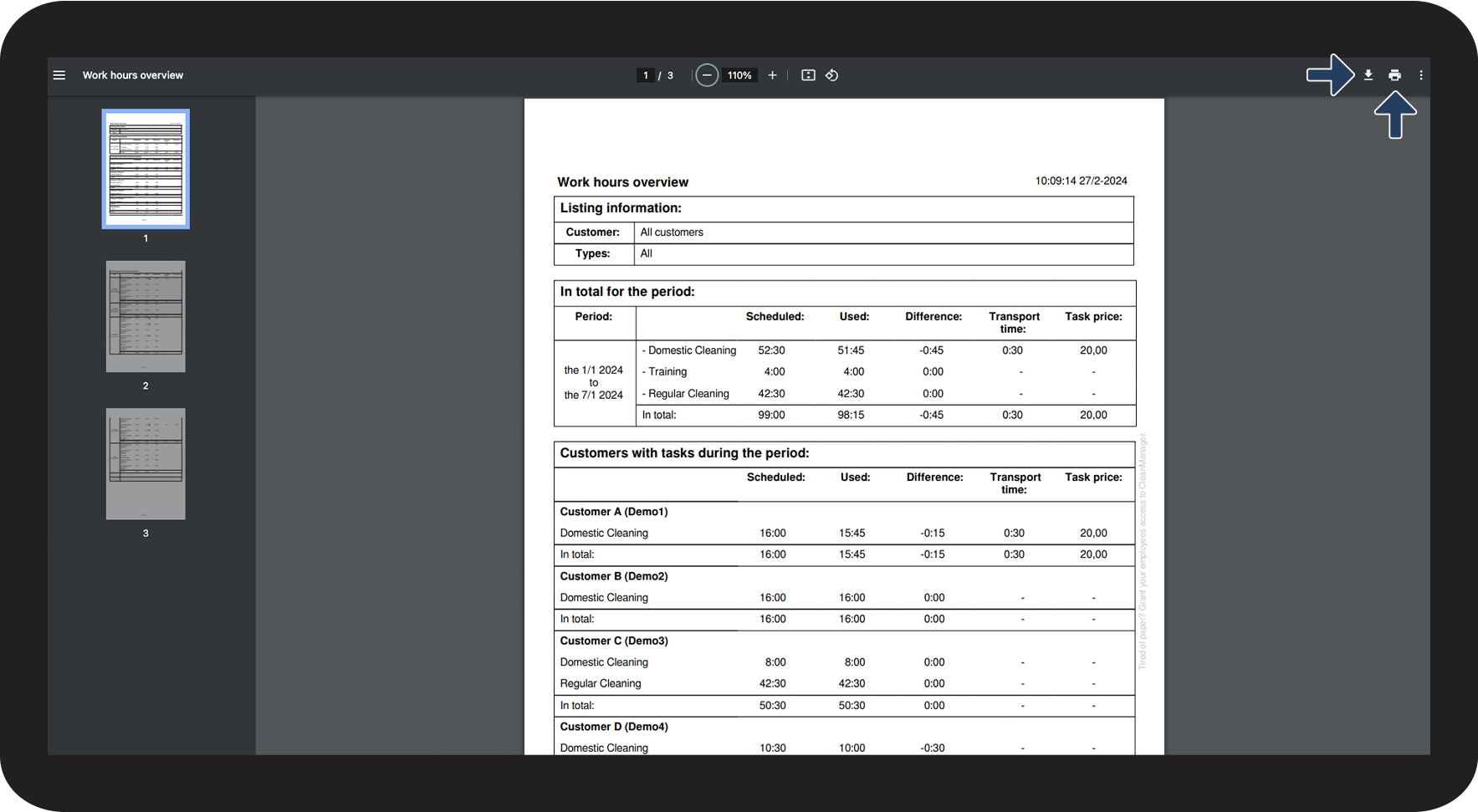1478x812 pixels.
Task: Click the Listing information heading
Action: 621,208
